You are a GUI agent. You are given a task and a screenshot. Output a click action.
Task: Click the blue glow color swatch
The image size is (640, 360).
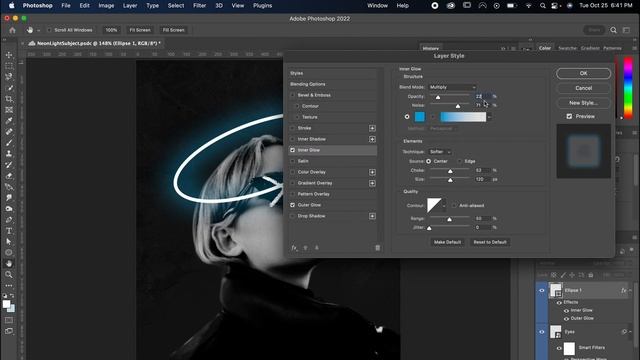pos(420,117)
